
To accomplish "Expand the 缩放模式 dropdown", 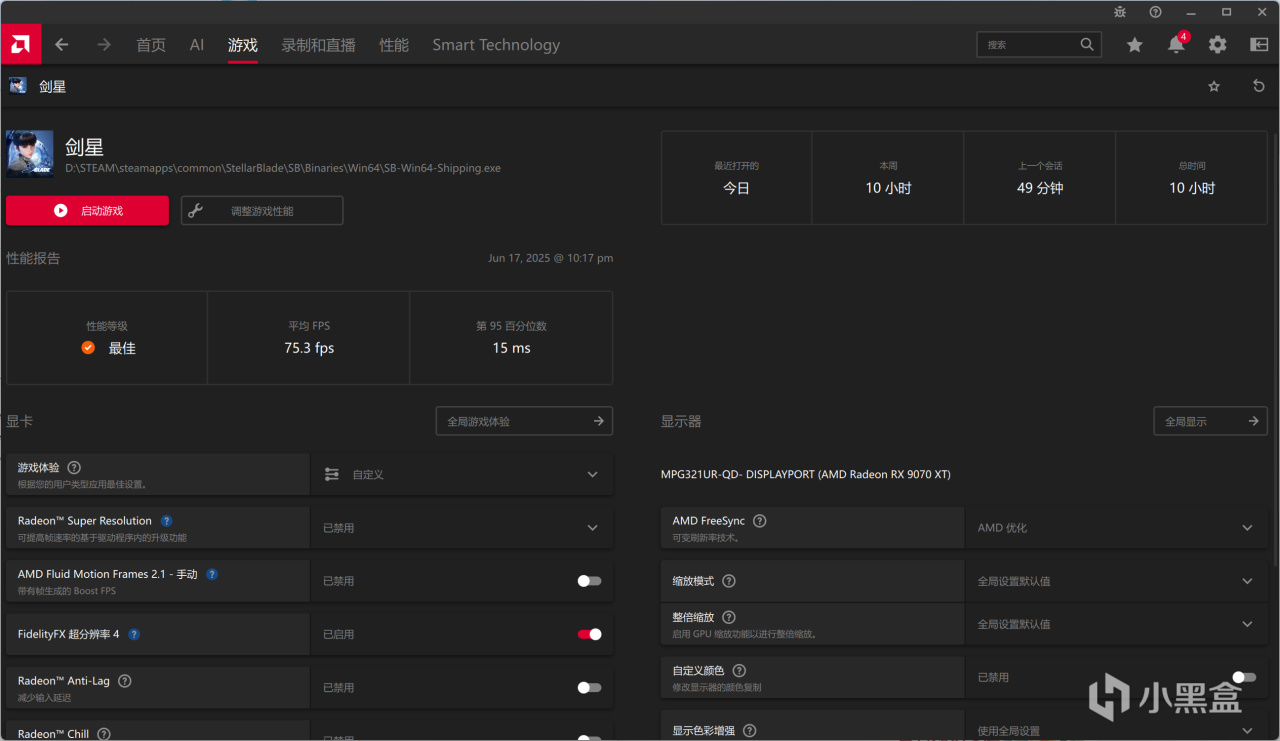I will coord(1116,581).
